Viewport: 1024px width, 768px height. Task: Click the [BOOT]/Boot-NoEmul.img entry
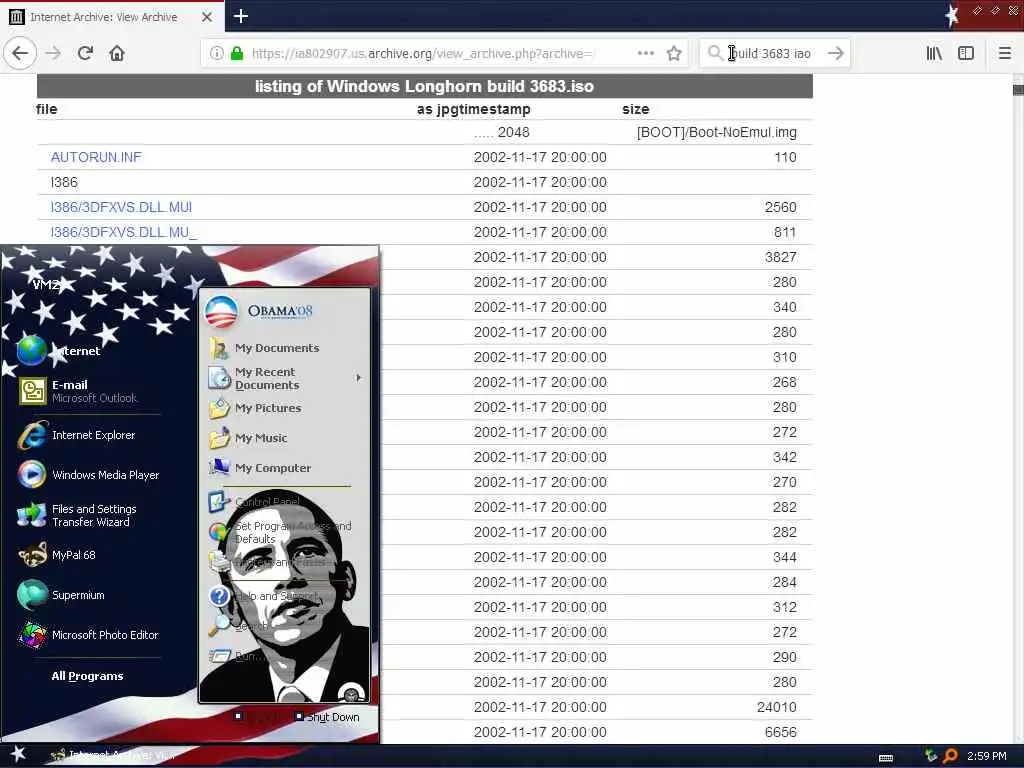point(716,133)
